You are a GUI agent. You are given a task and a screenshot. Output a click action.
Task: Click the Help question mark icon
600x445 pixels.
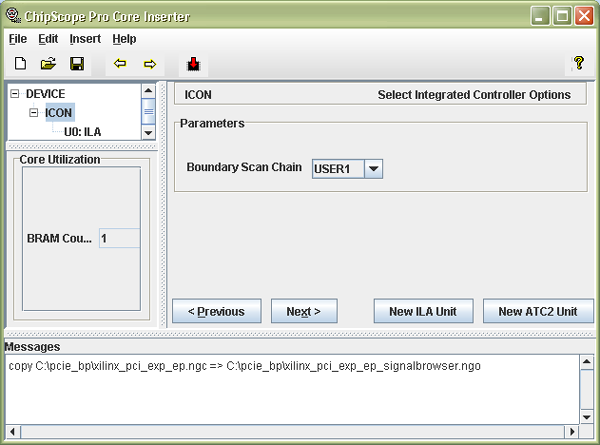[577, 64]
